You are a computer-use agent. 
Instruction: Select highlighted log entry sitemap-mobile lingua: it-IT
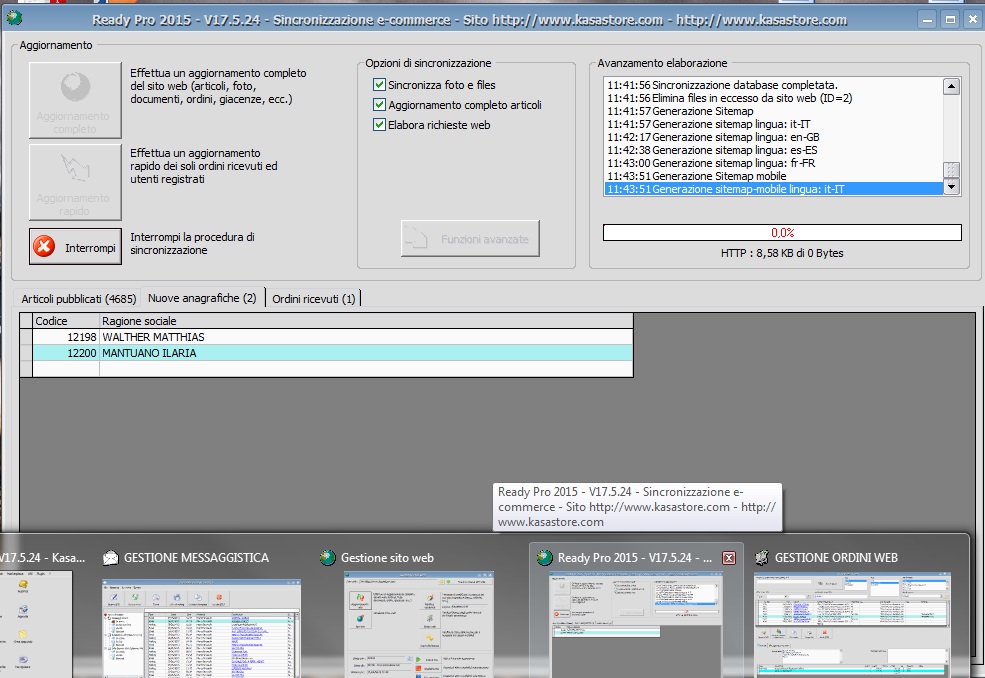pos(774,189)
